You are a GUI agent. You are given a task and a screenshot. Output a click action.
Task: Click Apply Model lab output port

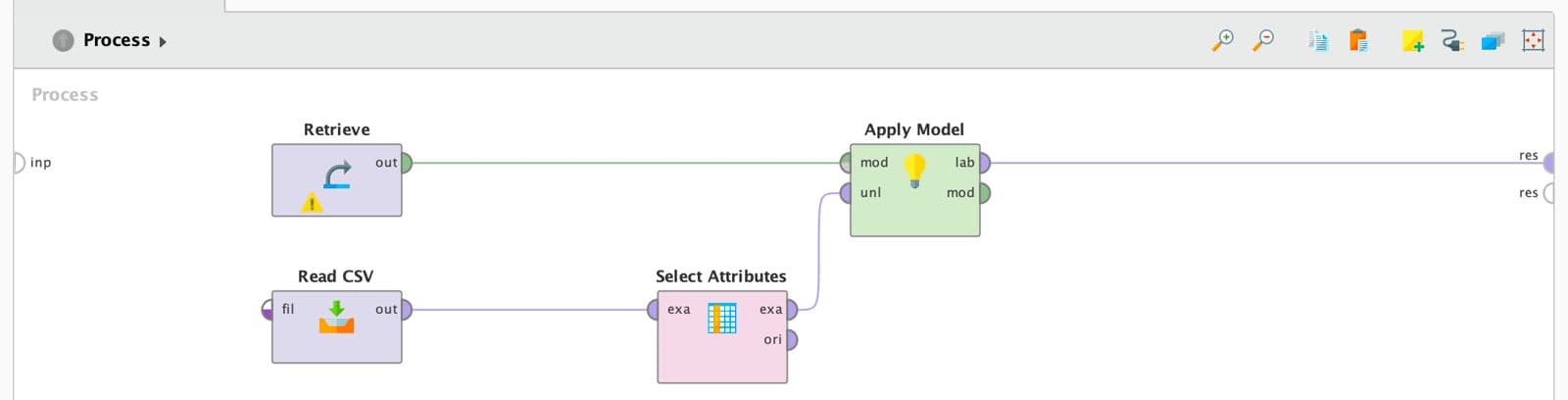[984, 163]
